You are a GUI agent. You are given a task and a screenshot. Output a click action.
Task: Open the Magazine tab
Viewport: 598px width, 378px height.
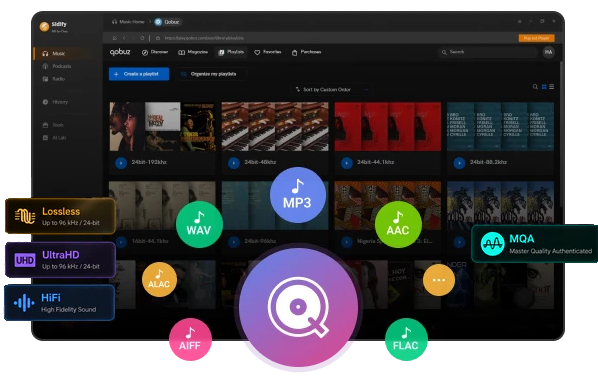193,52
